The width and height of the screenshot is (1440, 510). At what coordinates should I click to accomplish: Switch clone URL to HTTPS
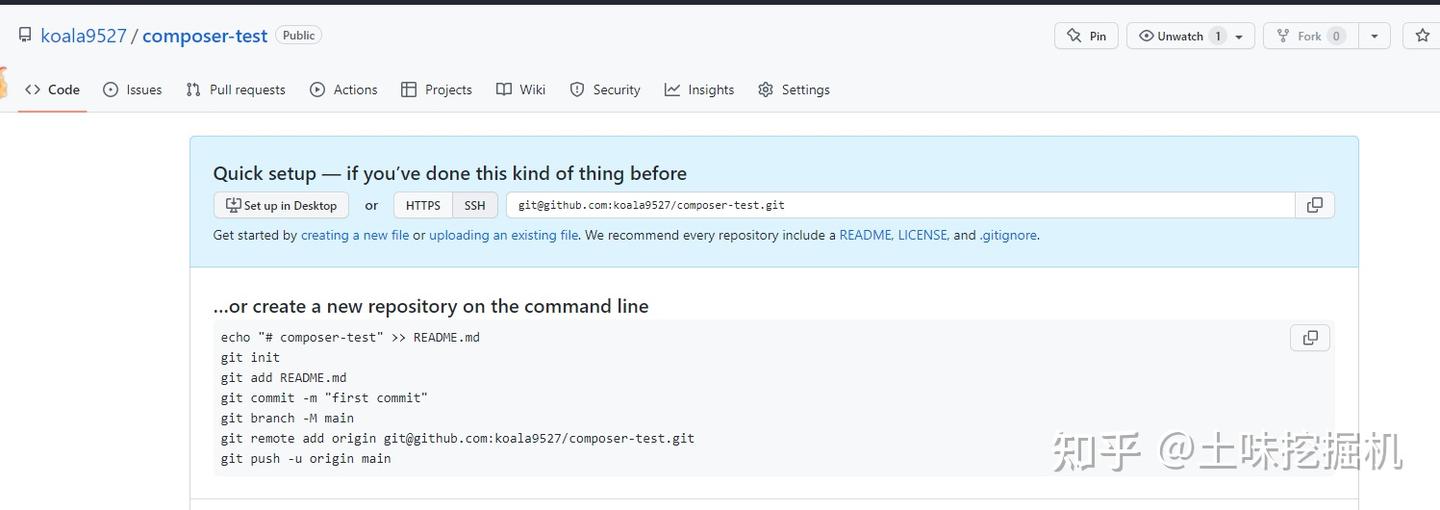(x=423, y=205)
